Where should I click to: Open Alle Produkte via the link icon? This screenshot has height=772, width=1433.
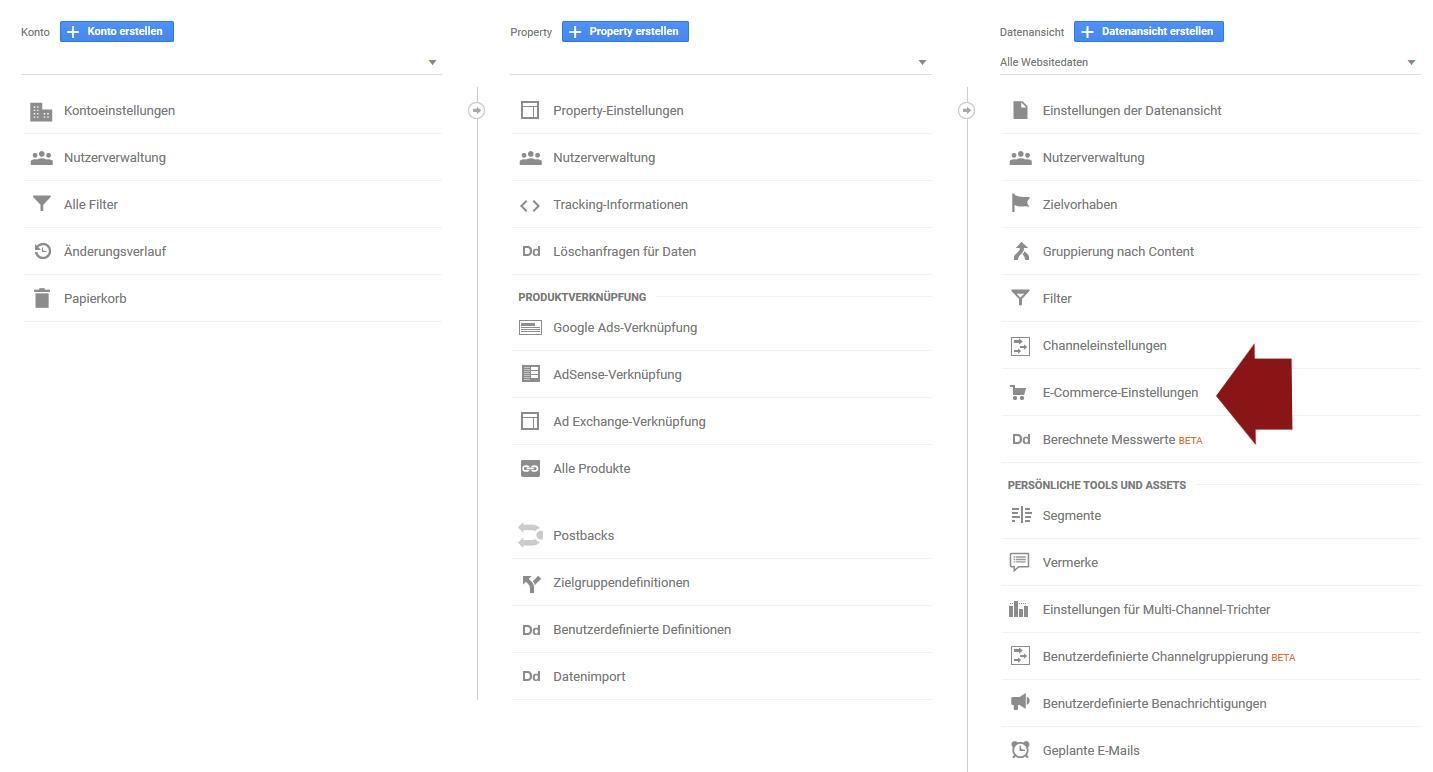(x=530, y=468)
